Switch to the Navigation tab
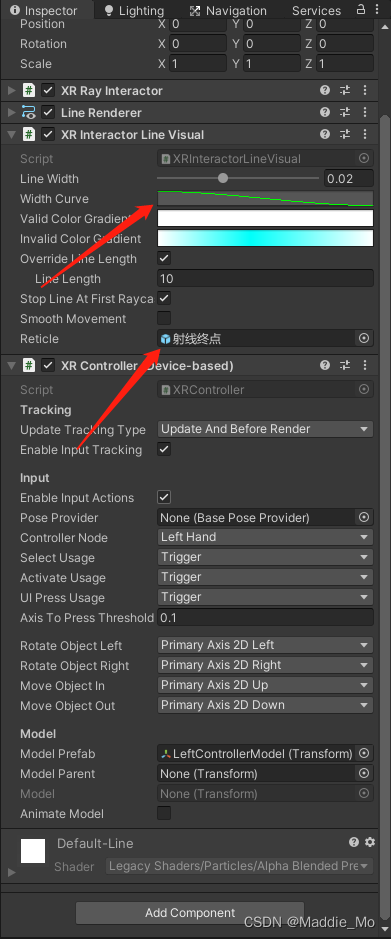 (x=228, y=11)
